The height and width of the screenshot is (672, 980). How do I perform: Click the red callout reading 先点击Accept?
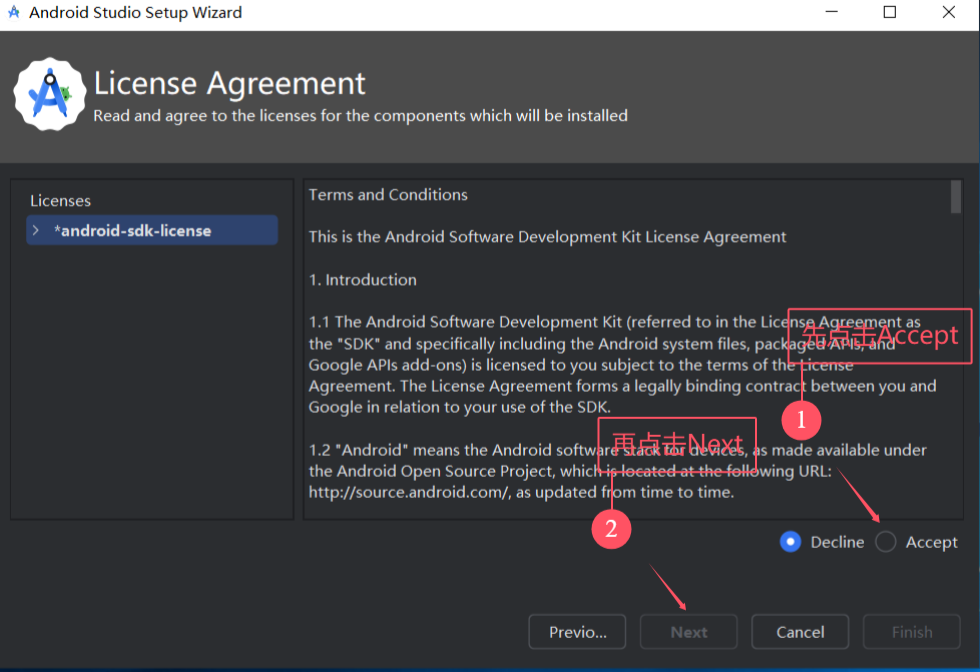(x=879, y=336)
